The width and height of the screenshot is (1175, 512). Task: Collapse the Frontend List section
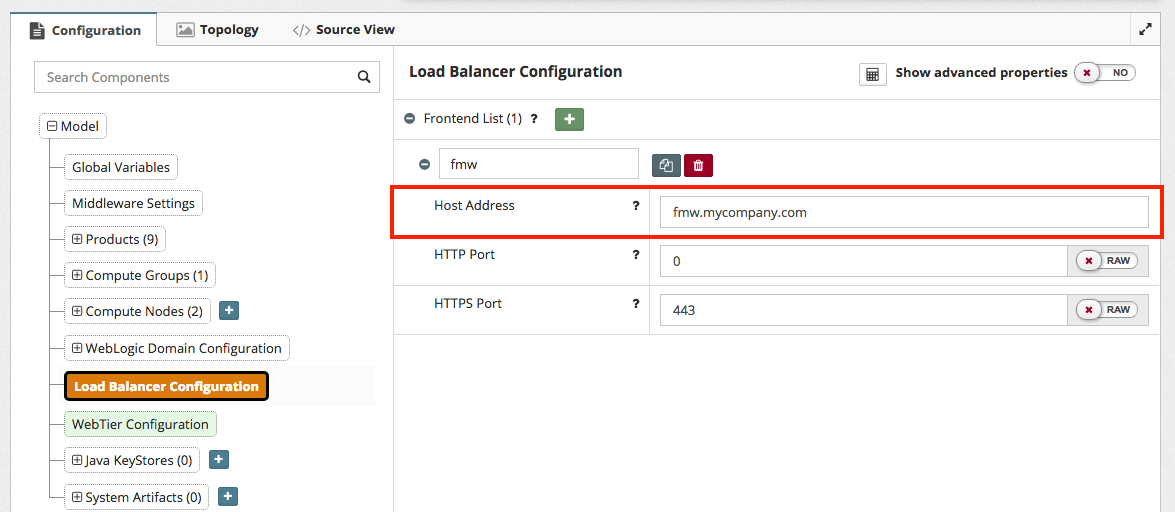coord(409,119)
